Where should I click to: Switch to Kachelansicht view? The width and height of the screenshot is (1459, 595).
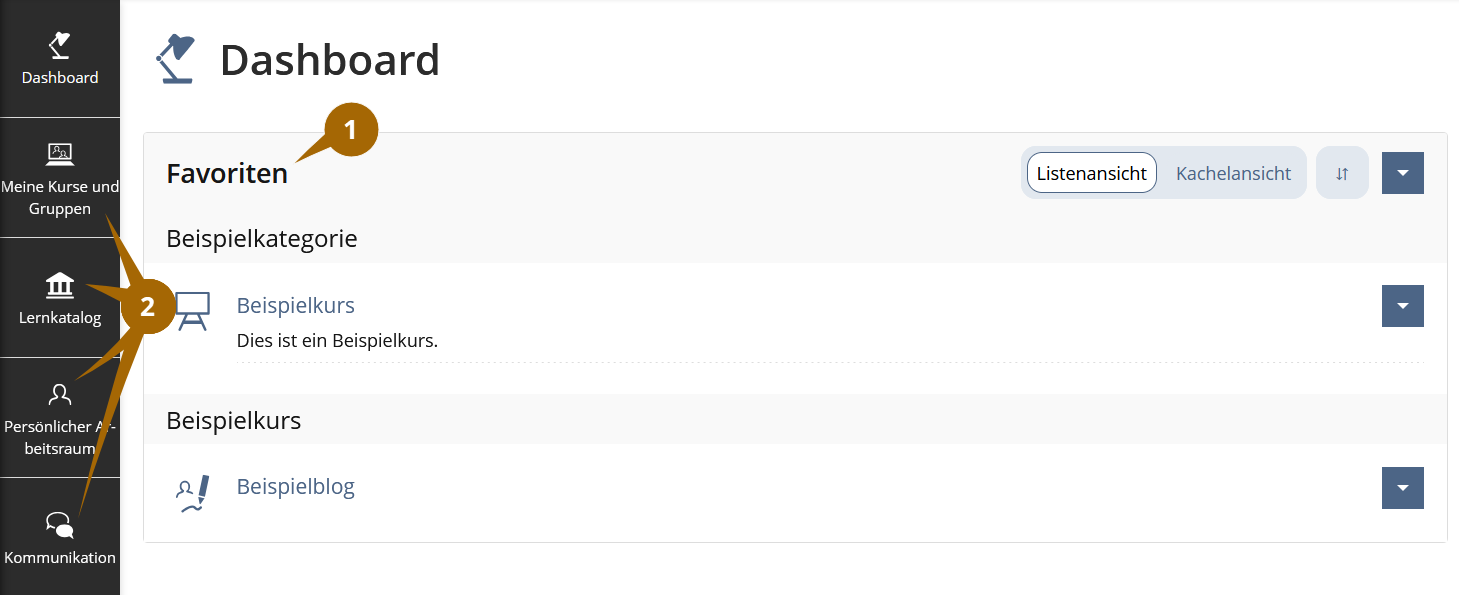1233,173
